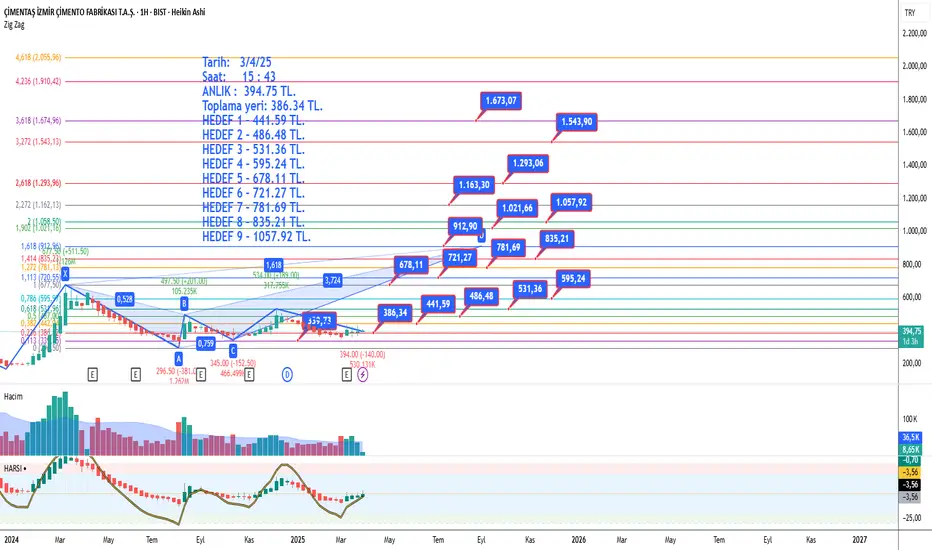Click the 781,69 price callout
The image size is (932, 550).
coord(508,247)
